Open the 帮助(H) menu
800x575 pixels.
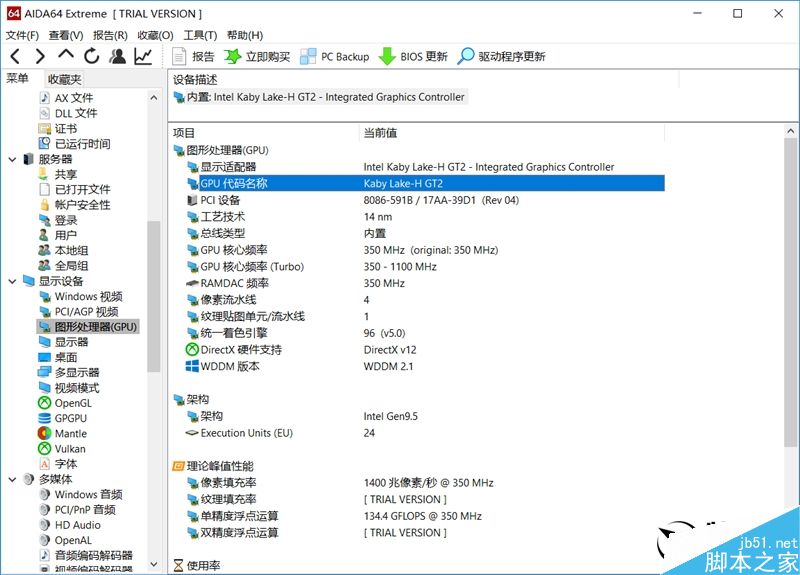point(245,35)
